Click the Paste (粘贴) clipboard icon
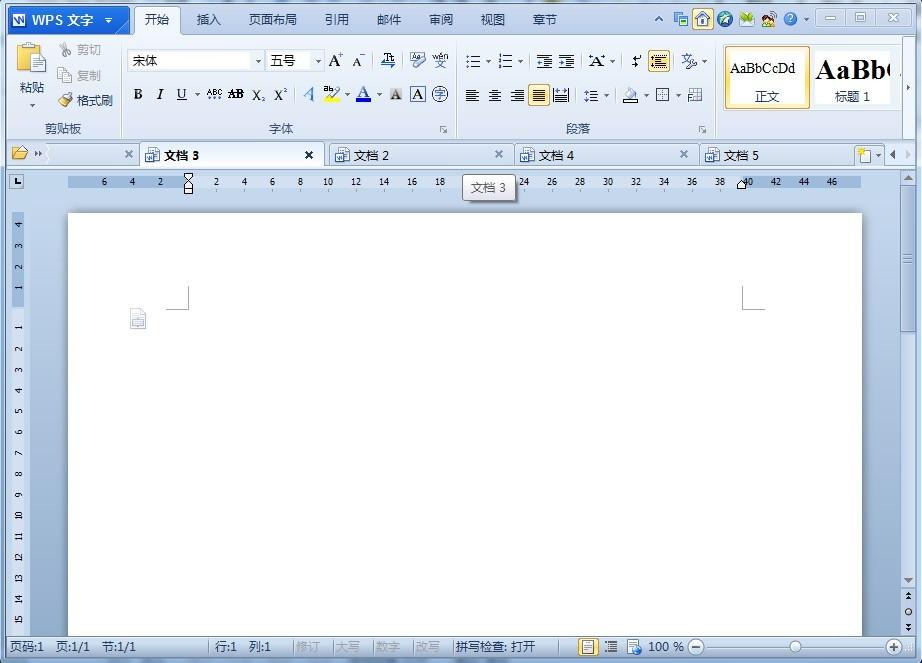This screenshot has height=663, width=922. [31, 60]
